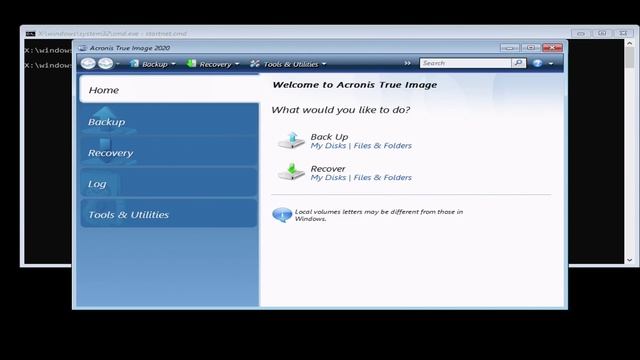The width and height of the screenshot is (640, 360).
Task: Minimize the Acronis True Image window
Action: (x=509, y=48)
